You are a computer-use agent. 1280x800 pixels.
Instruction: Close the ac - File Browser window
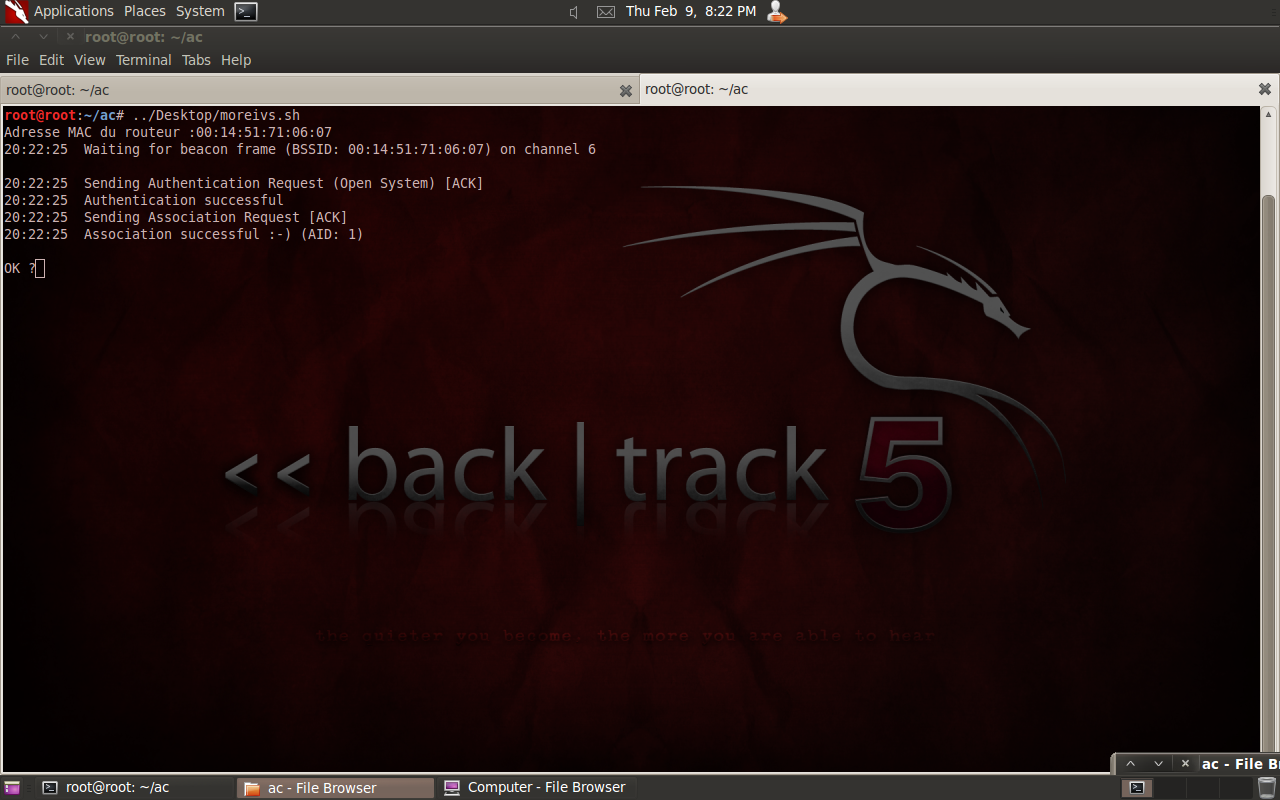[x=1186, y=763]
